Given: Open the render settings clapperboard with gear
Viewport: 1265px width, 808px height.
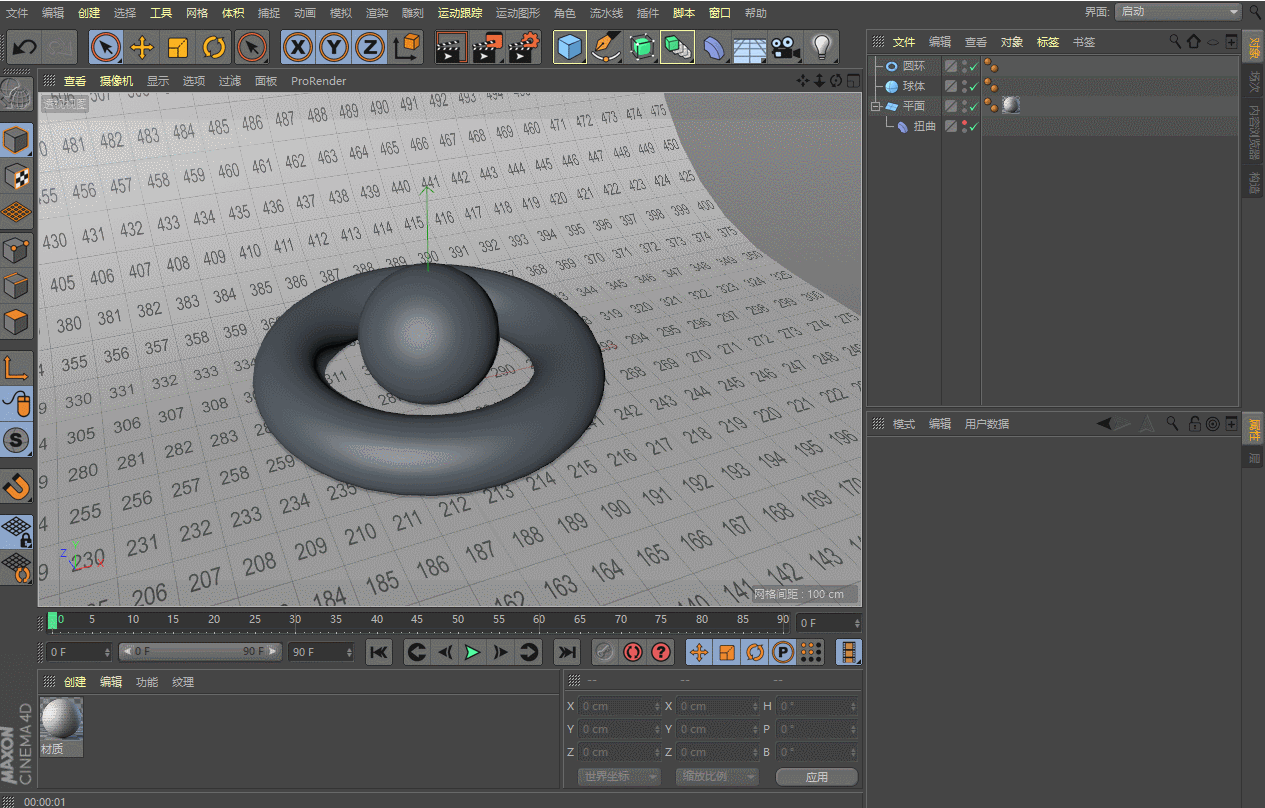Looking at the screenshot, I should [x=524, y=47].
